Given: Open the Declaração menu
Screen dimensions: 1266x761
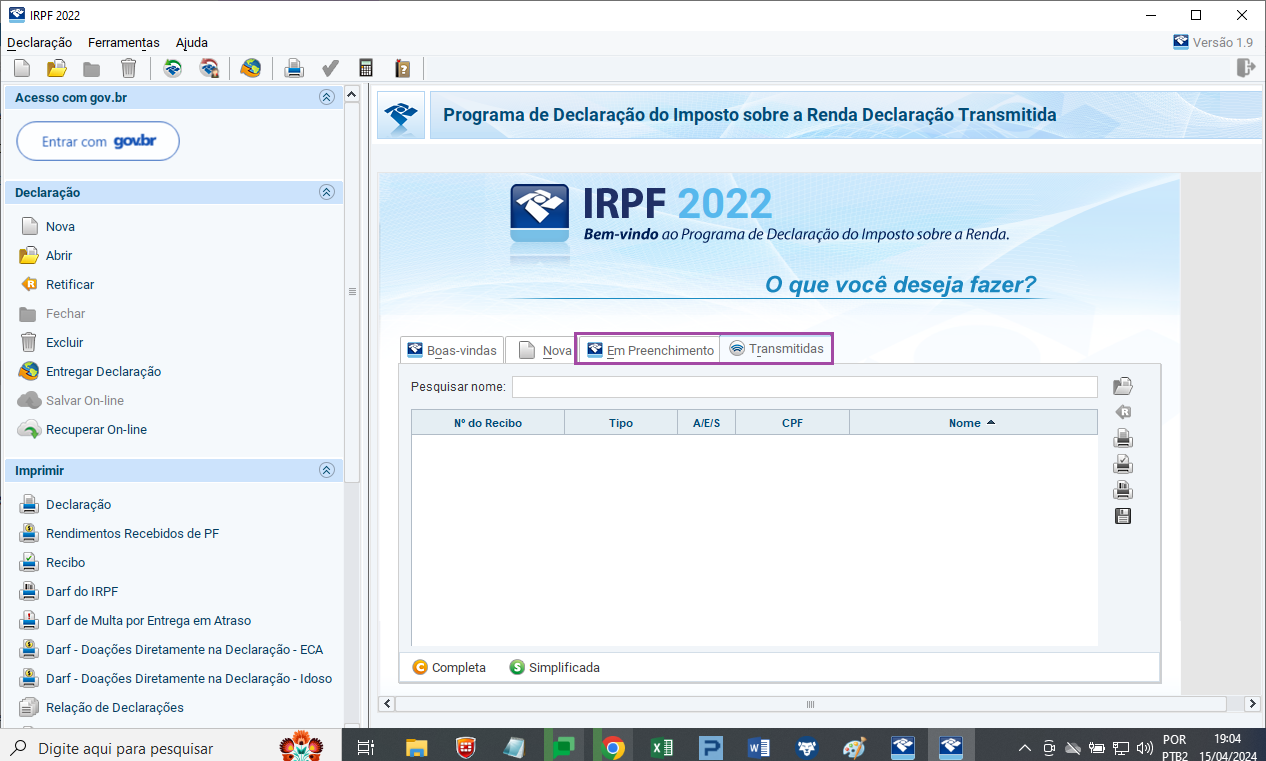Looking at the screenshot, I should pyautogui.click(x=40, y=43).
